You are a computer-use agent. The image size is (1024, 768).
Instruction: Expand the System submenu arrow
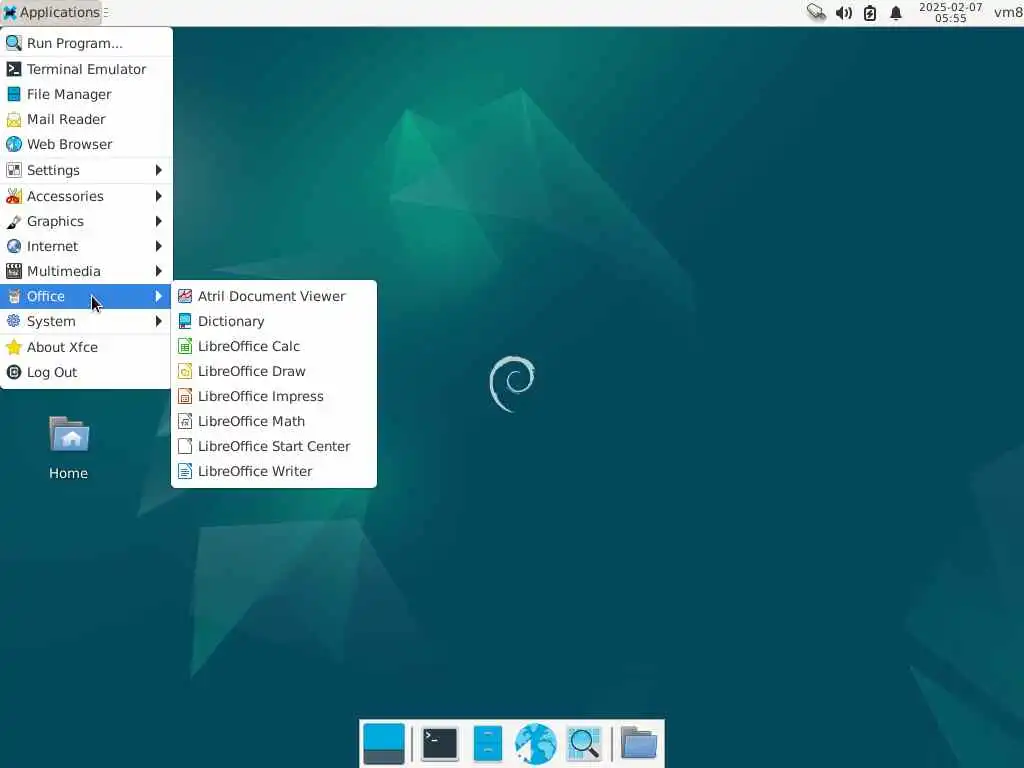pyautogui.click(x=158, y=321)
